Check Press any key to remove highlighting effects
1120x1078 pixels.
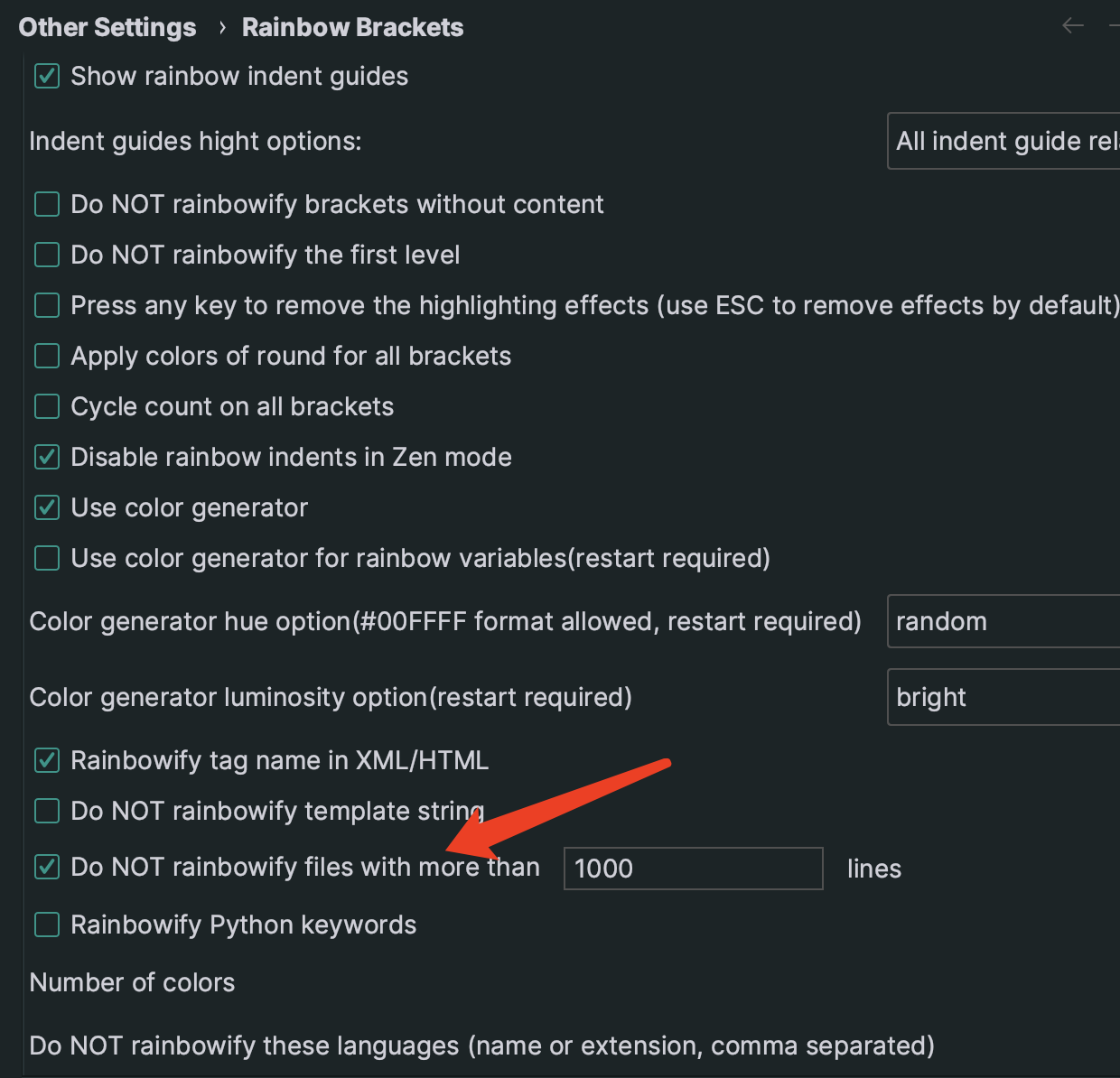(46, 305)
